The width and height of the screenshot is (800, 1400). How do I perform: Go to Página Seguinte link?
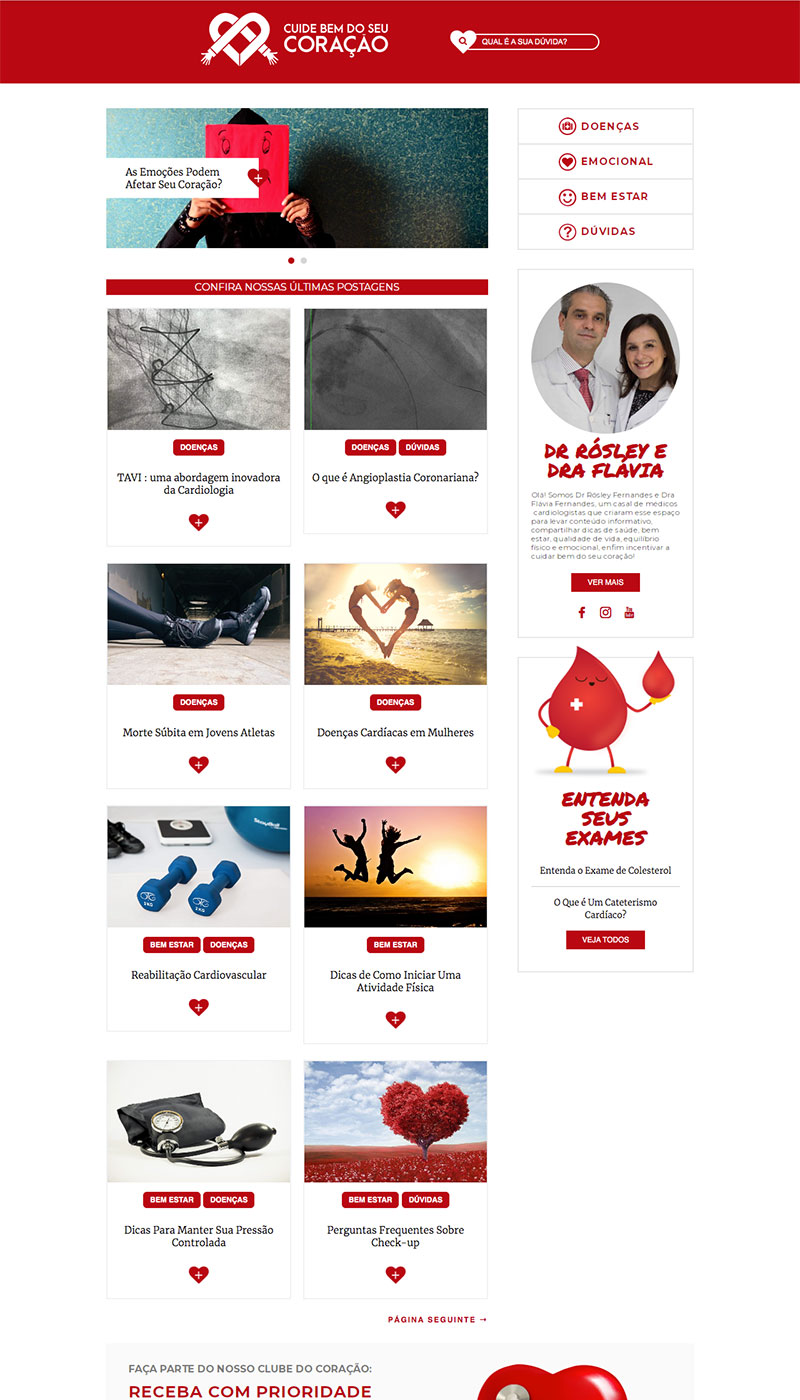[437, 1320]
